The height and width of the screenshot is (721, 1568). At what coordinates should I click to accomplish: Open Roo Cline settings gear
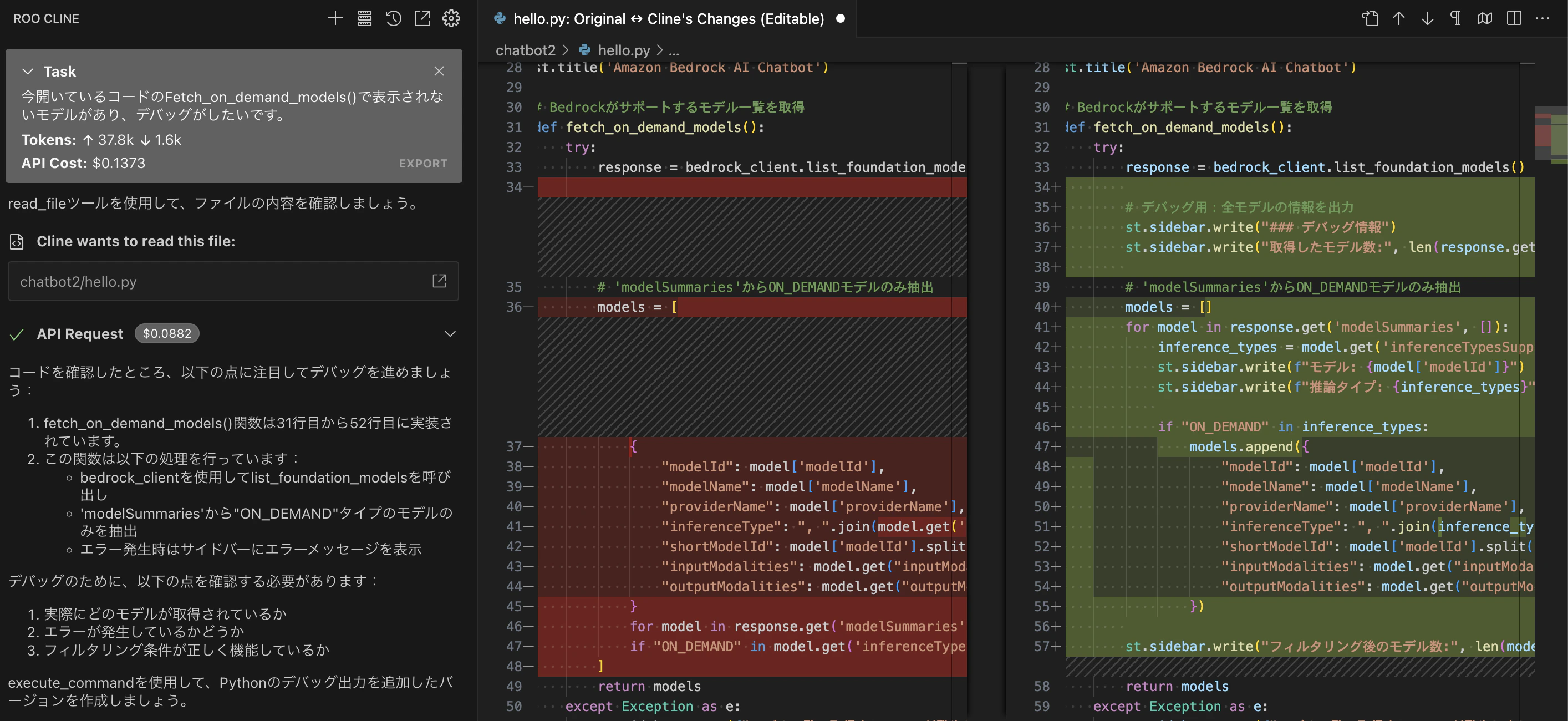coord(451,18)
